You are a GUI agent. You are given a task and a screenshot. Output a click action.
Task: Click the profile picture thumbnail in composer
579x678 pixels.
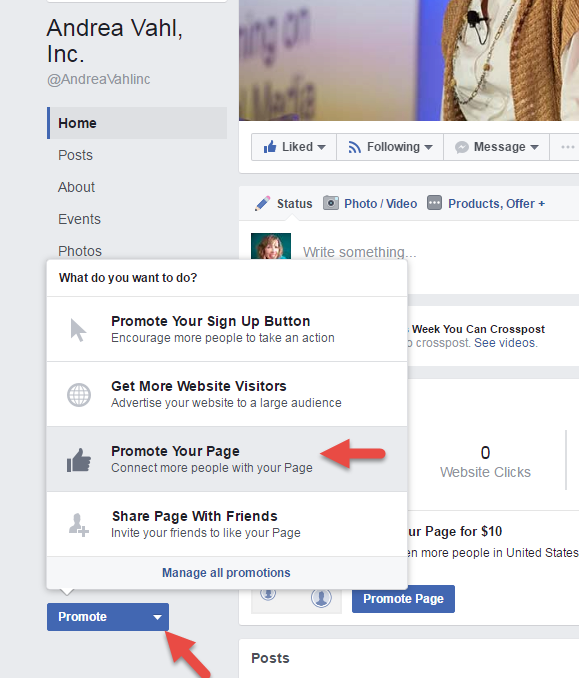(x=271, y=246)
